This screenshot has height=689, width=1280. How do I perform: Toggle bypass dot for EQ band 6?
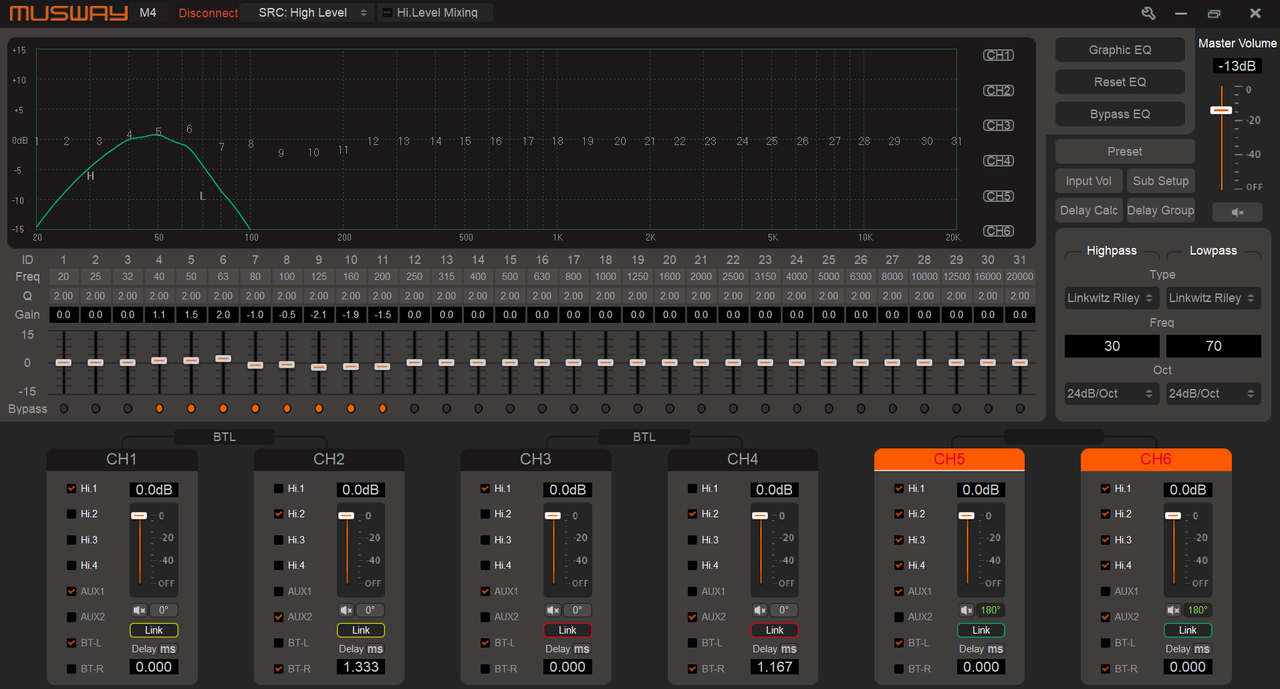point(223,408)
